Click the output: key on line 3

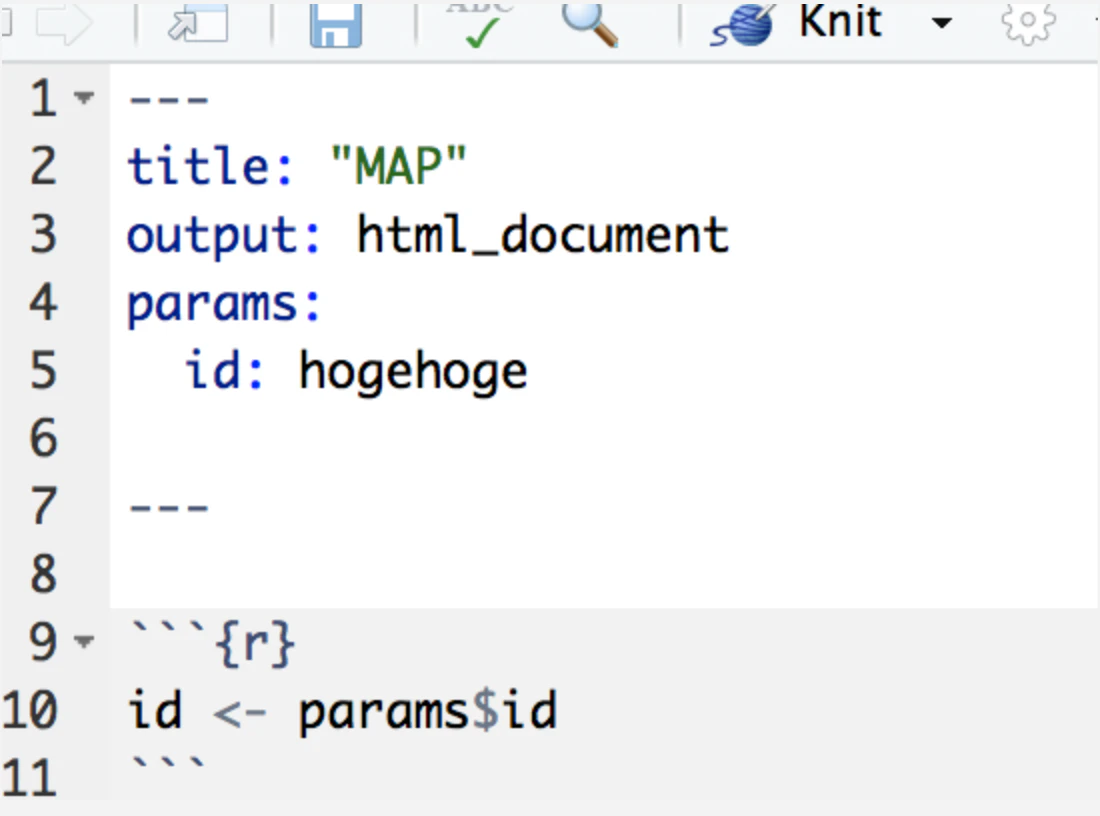pos(224,235)
